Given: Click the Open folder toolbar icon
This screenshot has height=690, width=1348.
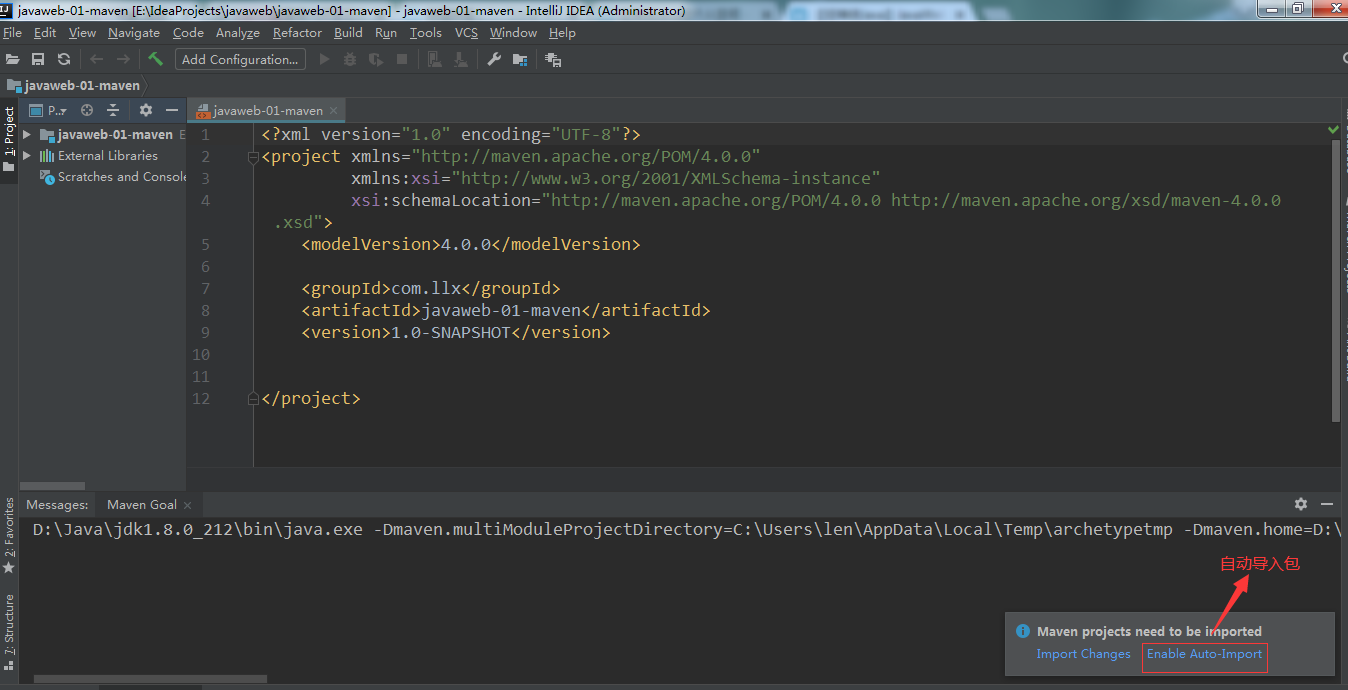Looking at the screenshot, I should (12, 59).
